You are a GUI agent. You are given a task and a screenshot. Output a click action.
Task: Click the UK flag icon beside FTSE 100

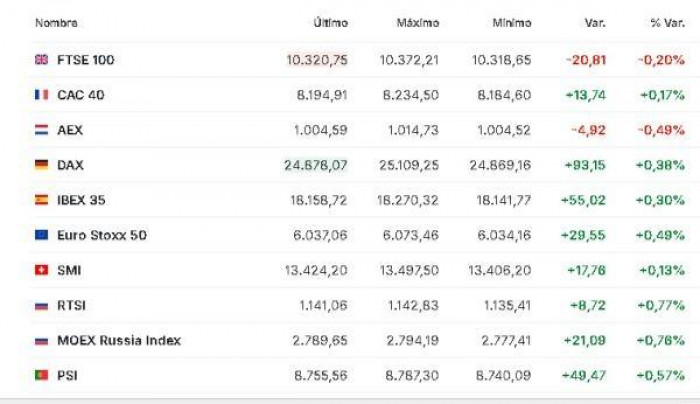[x=41, y=60]
